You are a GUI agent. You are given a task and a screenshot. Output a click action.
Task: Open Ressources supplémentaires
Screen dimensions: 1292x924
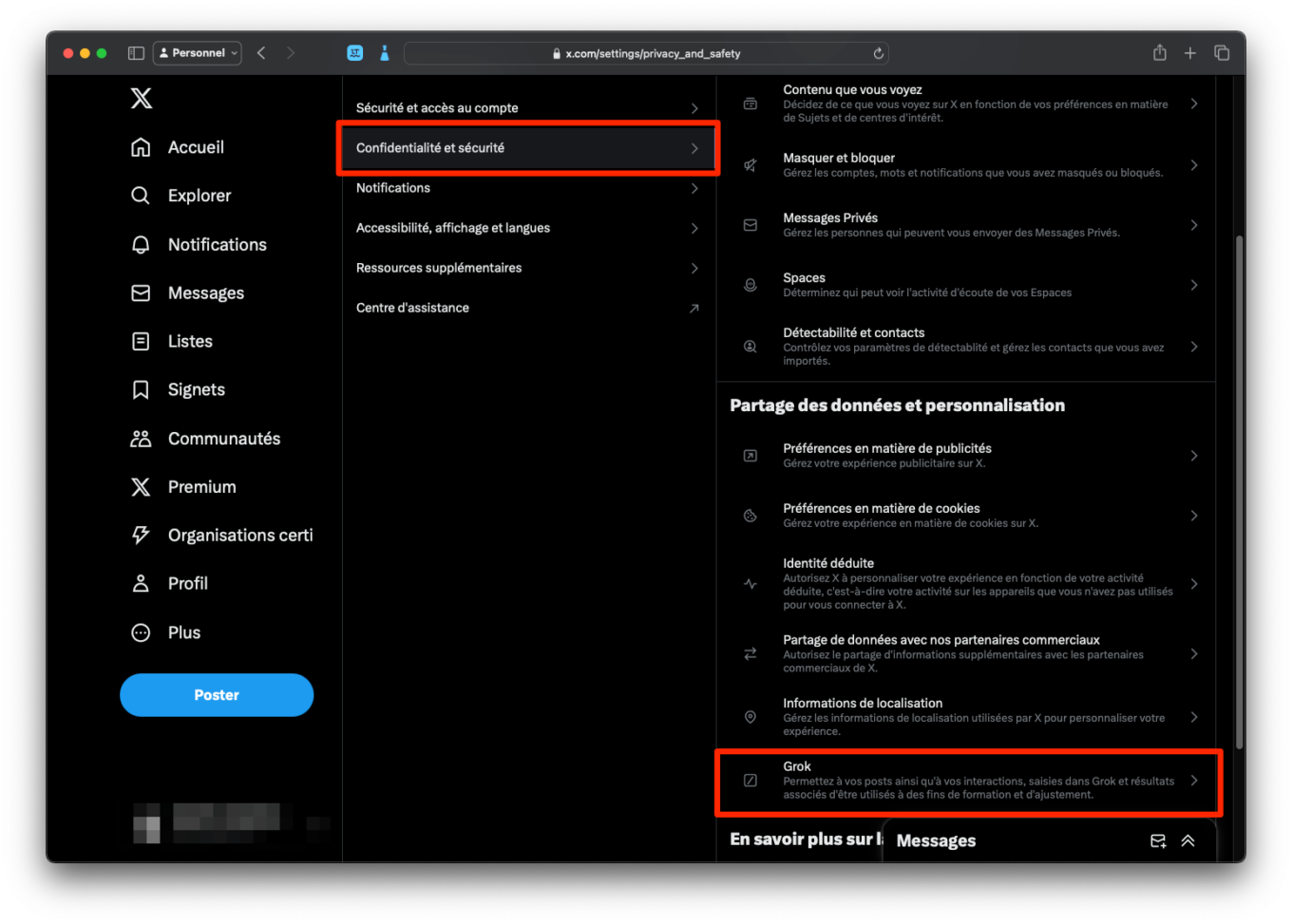[x=528, y=268]
